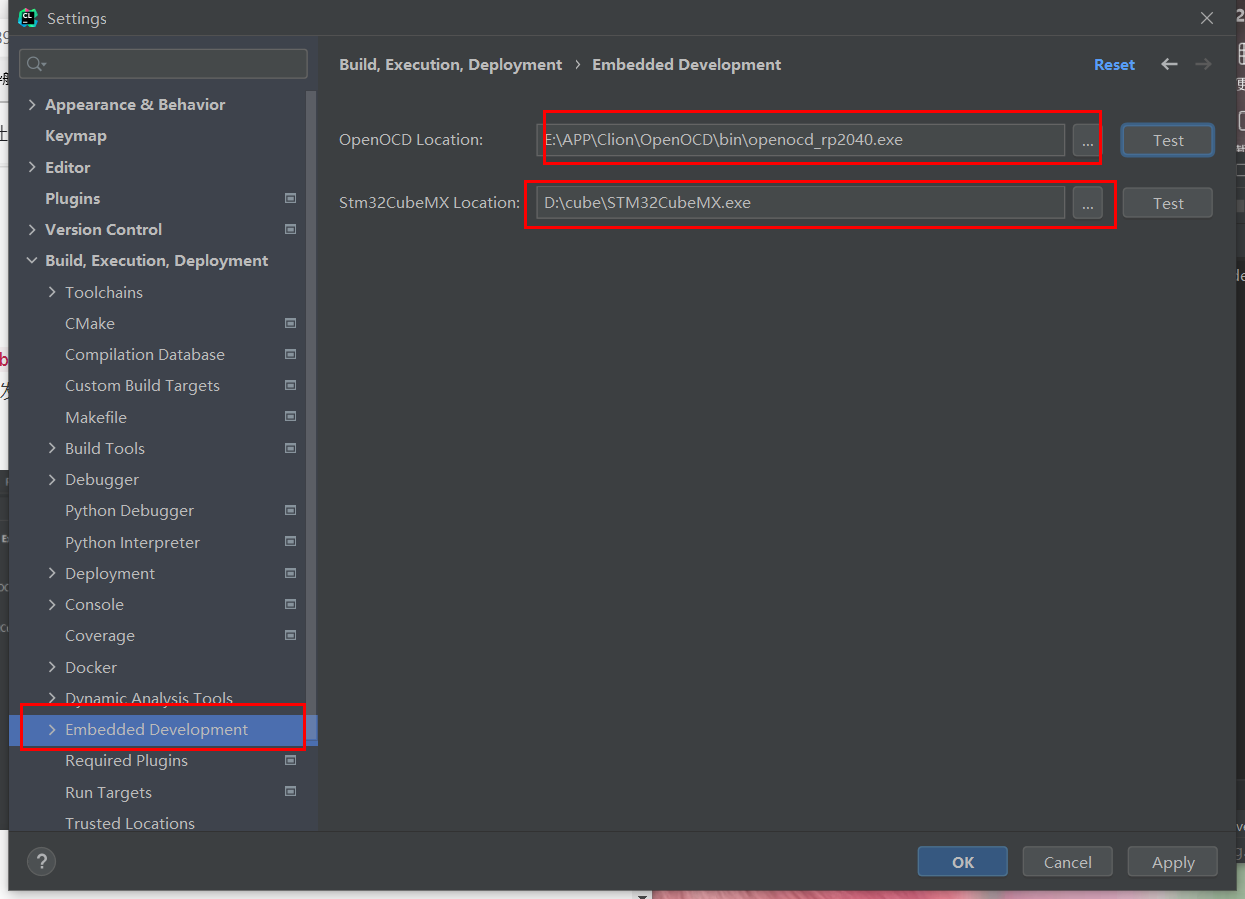The image size is (1245, 899).
Task: Click project-level icon beside Required Plugins
Action: pyautogui.click(x=290, y=760)
